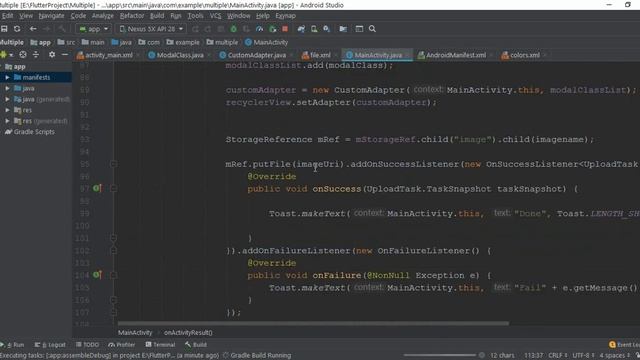Click the Save All toolbar icon

4,29
